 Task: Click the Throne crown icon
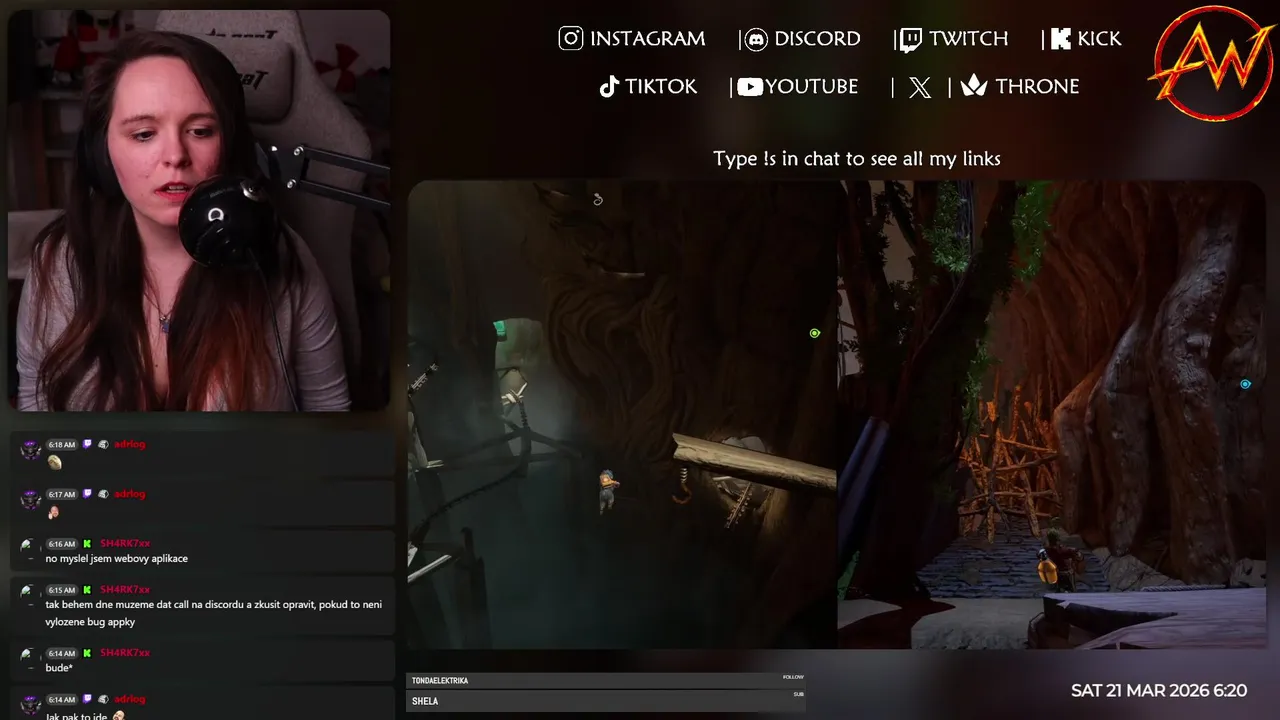point(974,87)
